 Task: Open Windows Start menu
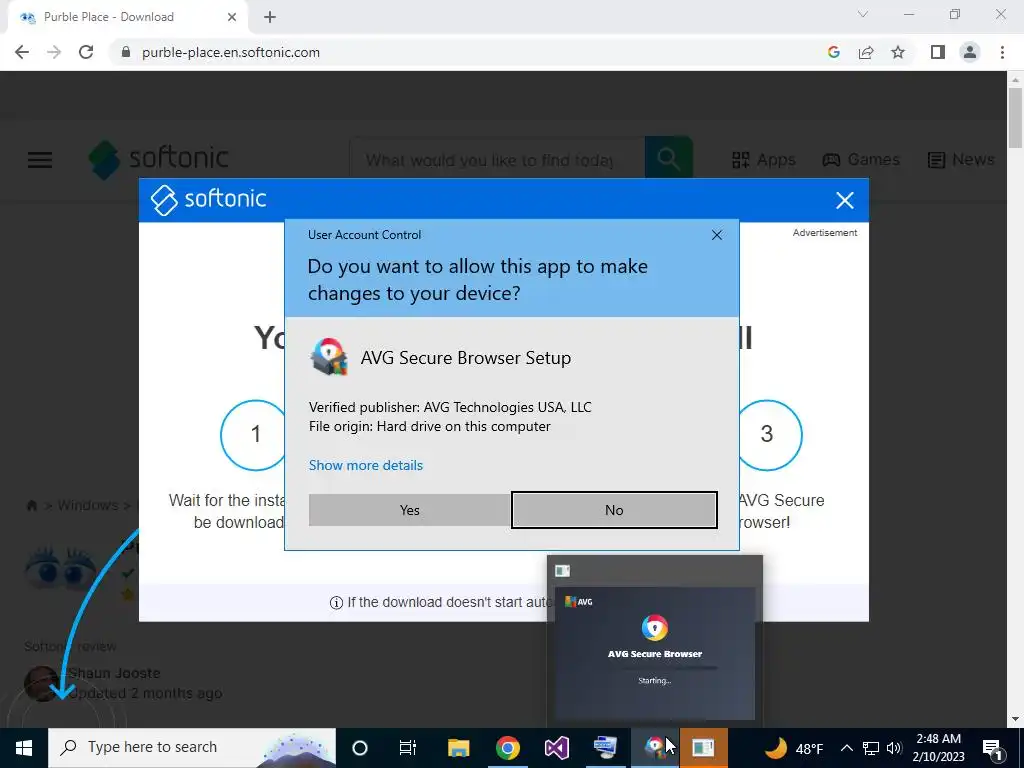24,748
